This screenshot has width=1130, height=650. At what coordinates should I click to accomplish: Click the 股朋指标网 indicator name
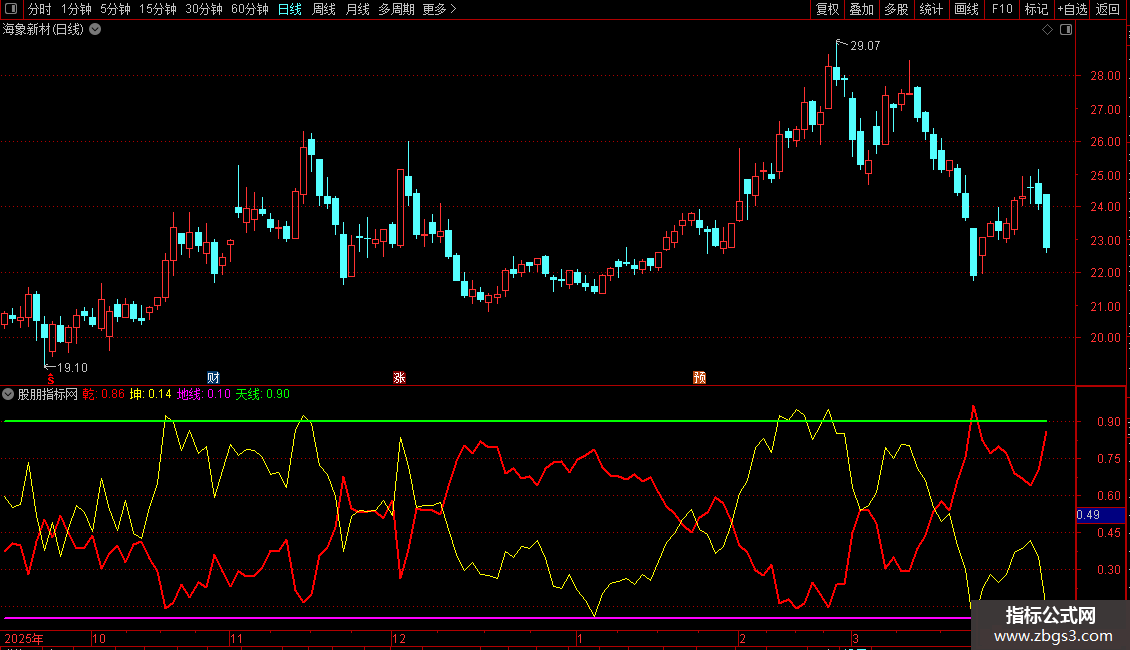tap(48, 394)
